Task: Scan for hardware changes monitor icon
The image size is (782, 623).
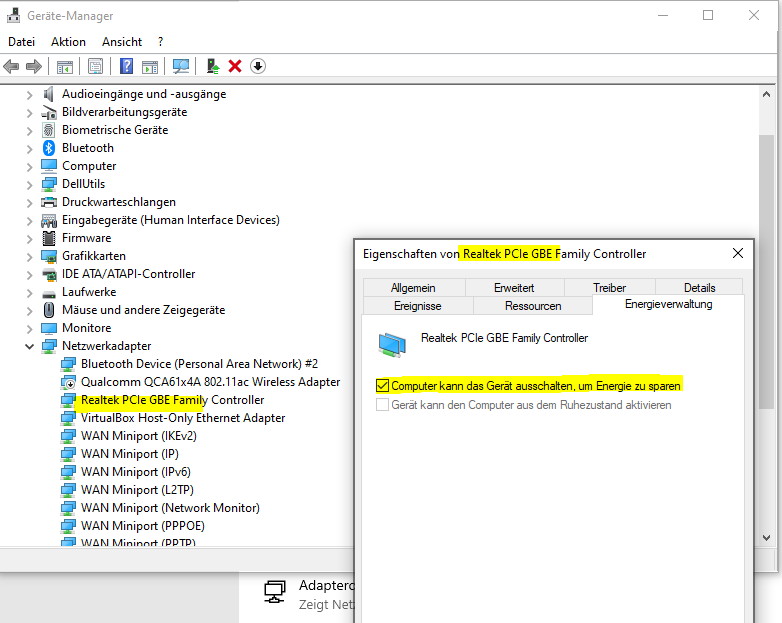Action: coord(181,66)
